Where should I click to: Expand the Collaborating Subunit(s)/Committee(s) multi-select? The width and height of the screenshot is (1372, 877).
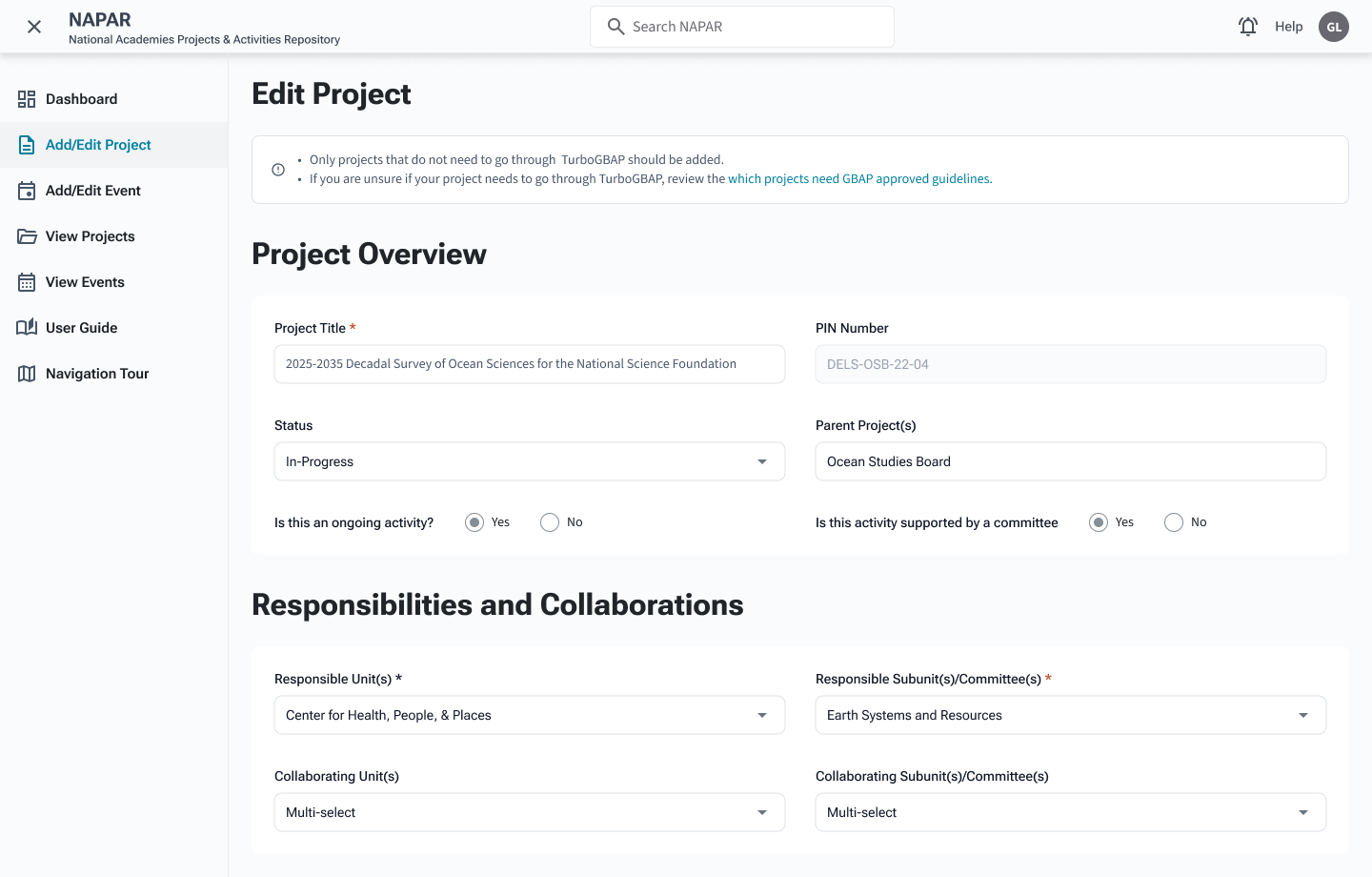point(1070,812)
